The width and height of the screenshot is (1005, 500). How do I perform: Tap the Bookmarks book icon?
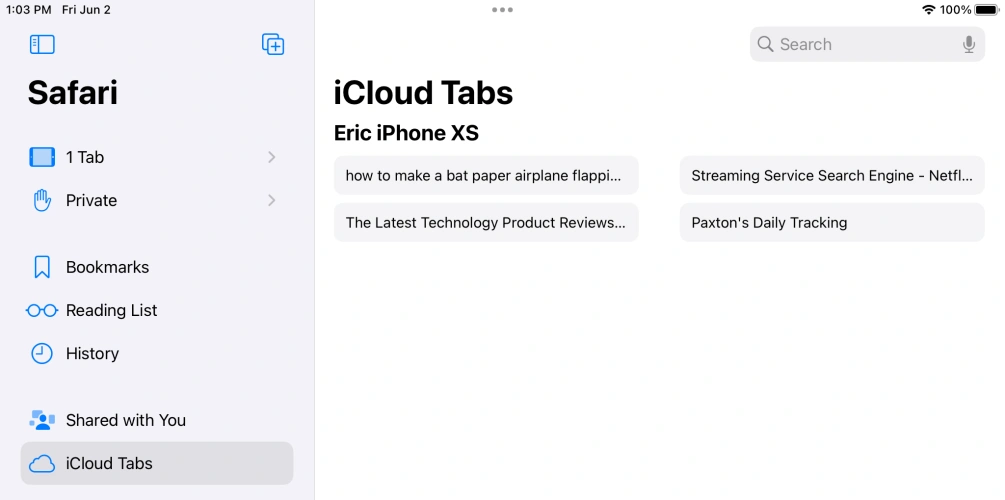pos(42,267)
